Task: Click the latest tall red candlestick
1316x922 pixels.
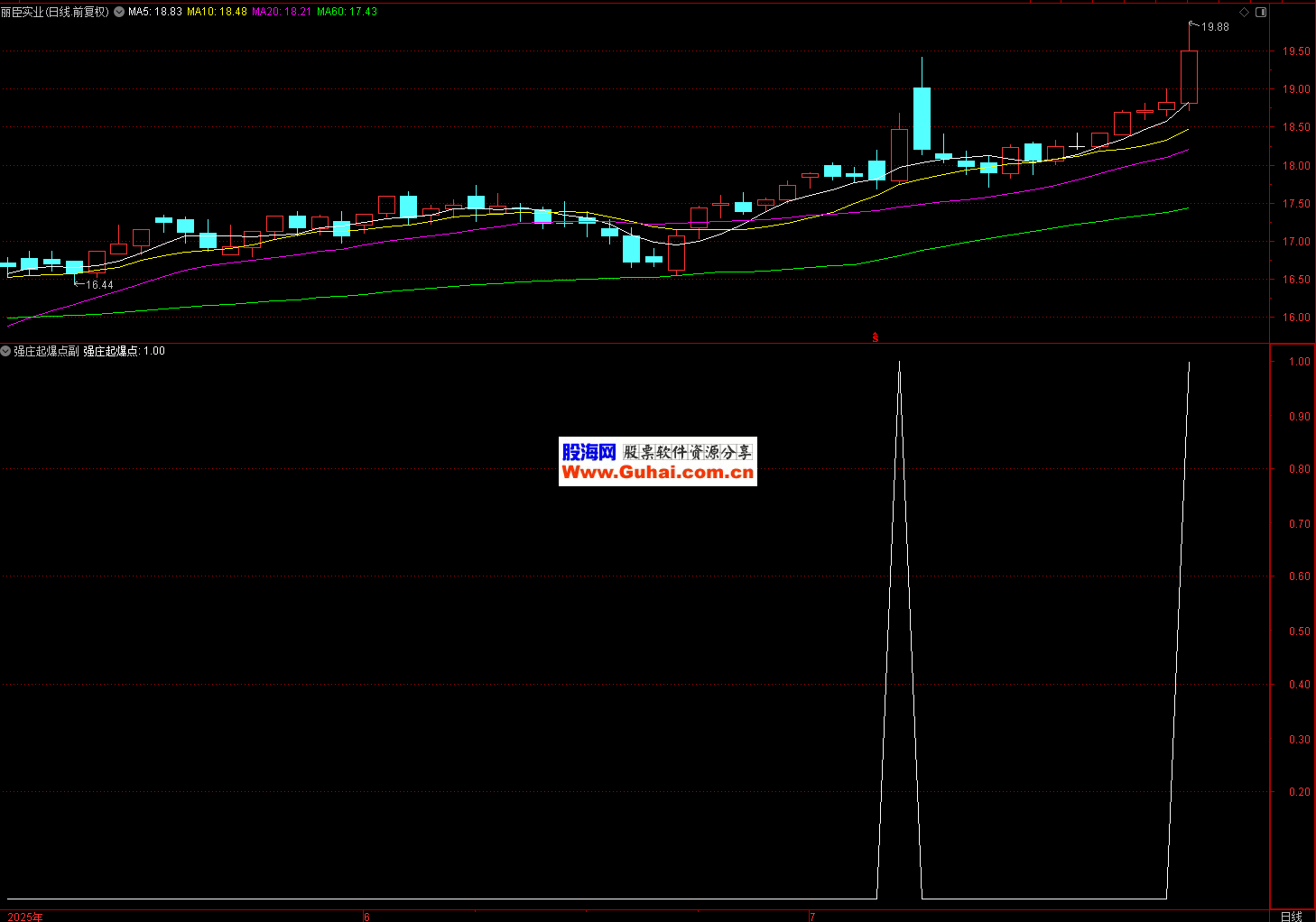Action: pyautogui.click(x=1189, y=77)
